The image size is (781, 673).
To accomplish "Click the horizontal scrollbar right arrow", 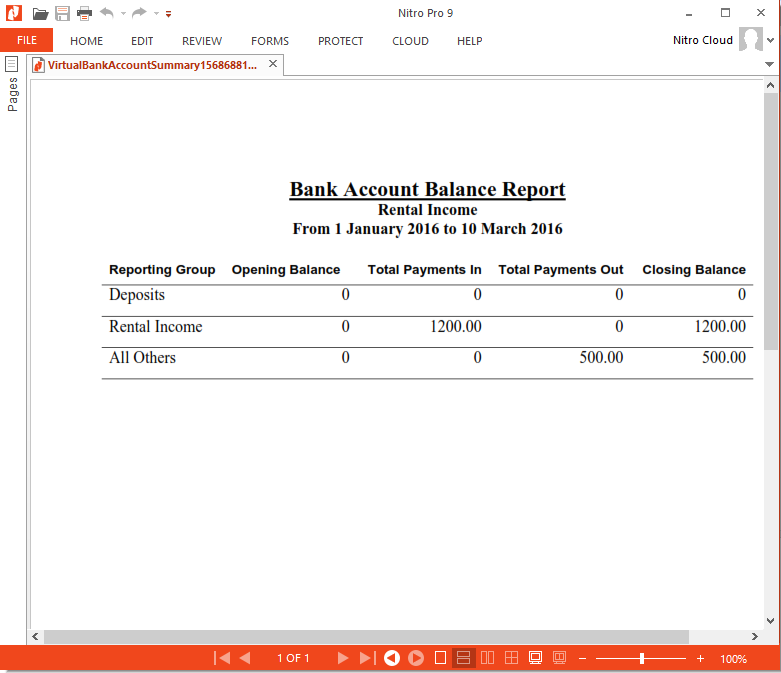I will pyautogui.click(x=755, y=636).
